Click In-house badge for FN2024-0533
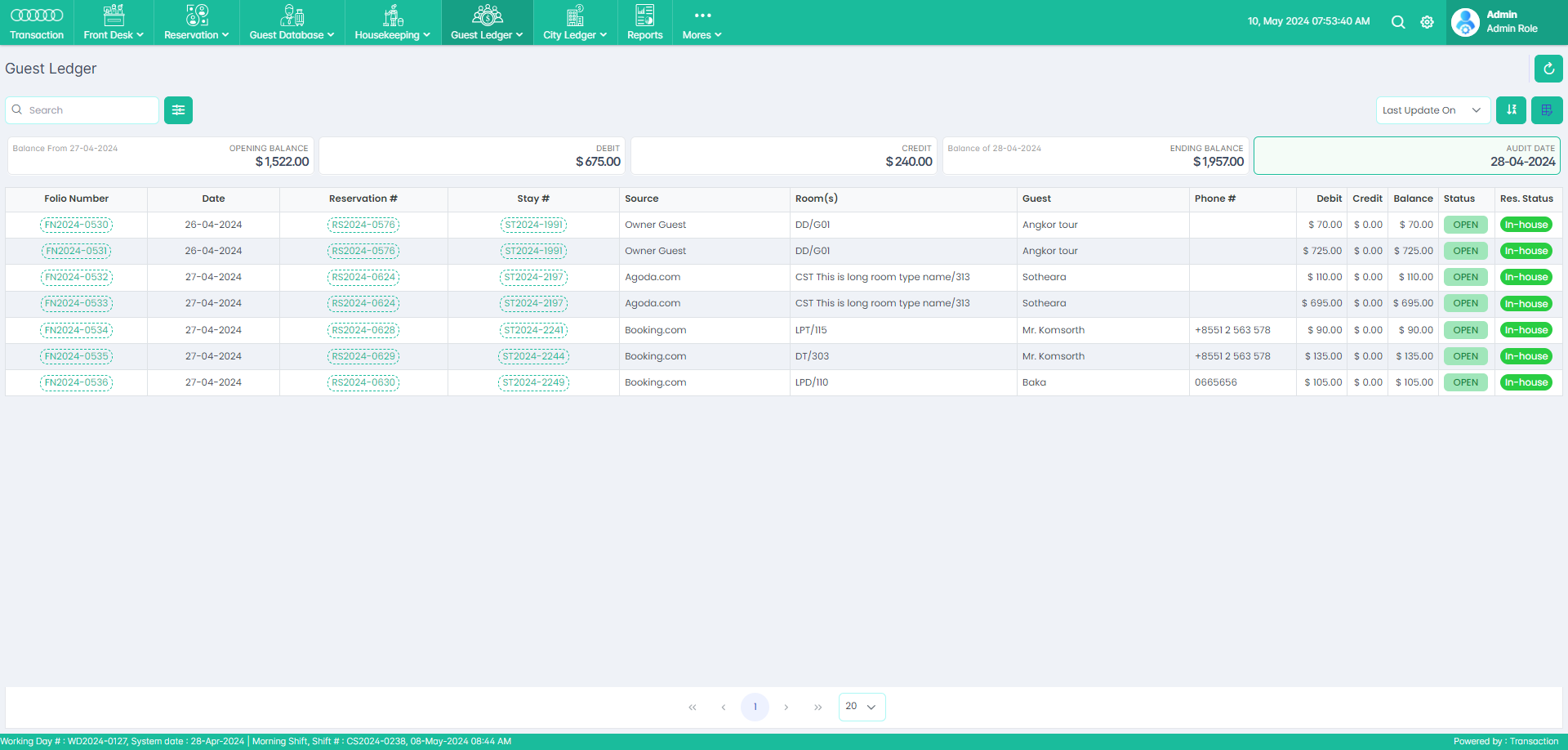Viewport: 1568px width, 750px height. tap(1526, 304)
